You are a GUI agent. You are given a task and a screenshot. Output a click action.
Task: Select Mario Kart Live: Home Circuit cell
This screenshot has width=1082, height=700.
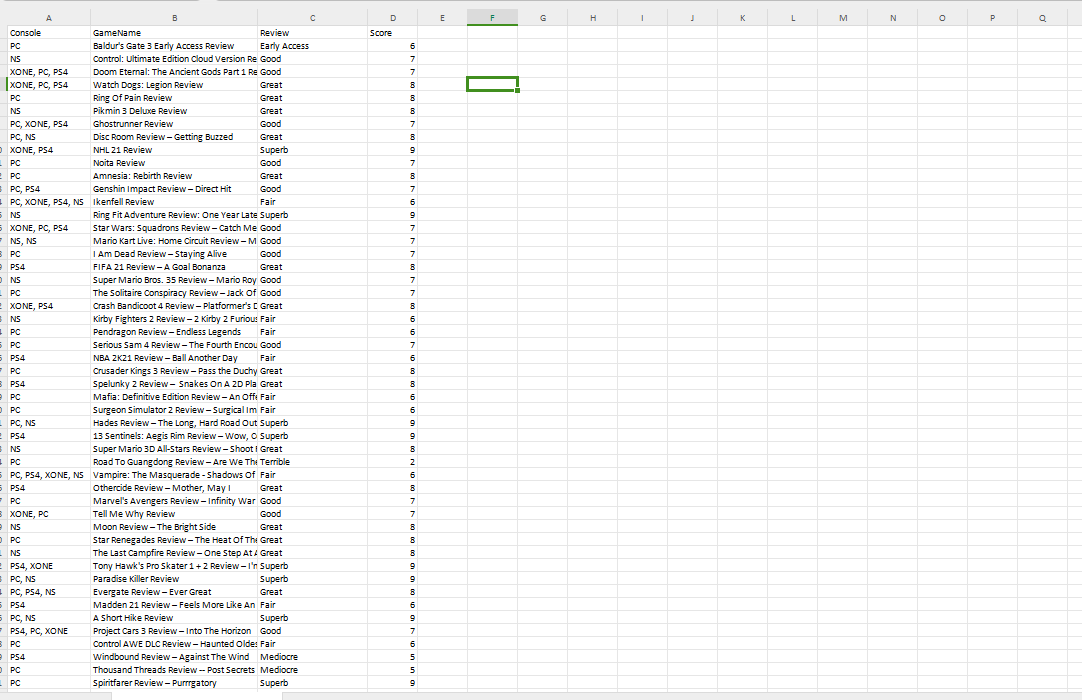pos(174,241)
